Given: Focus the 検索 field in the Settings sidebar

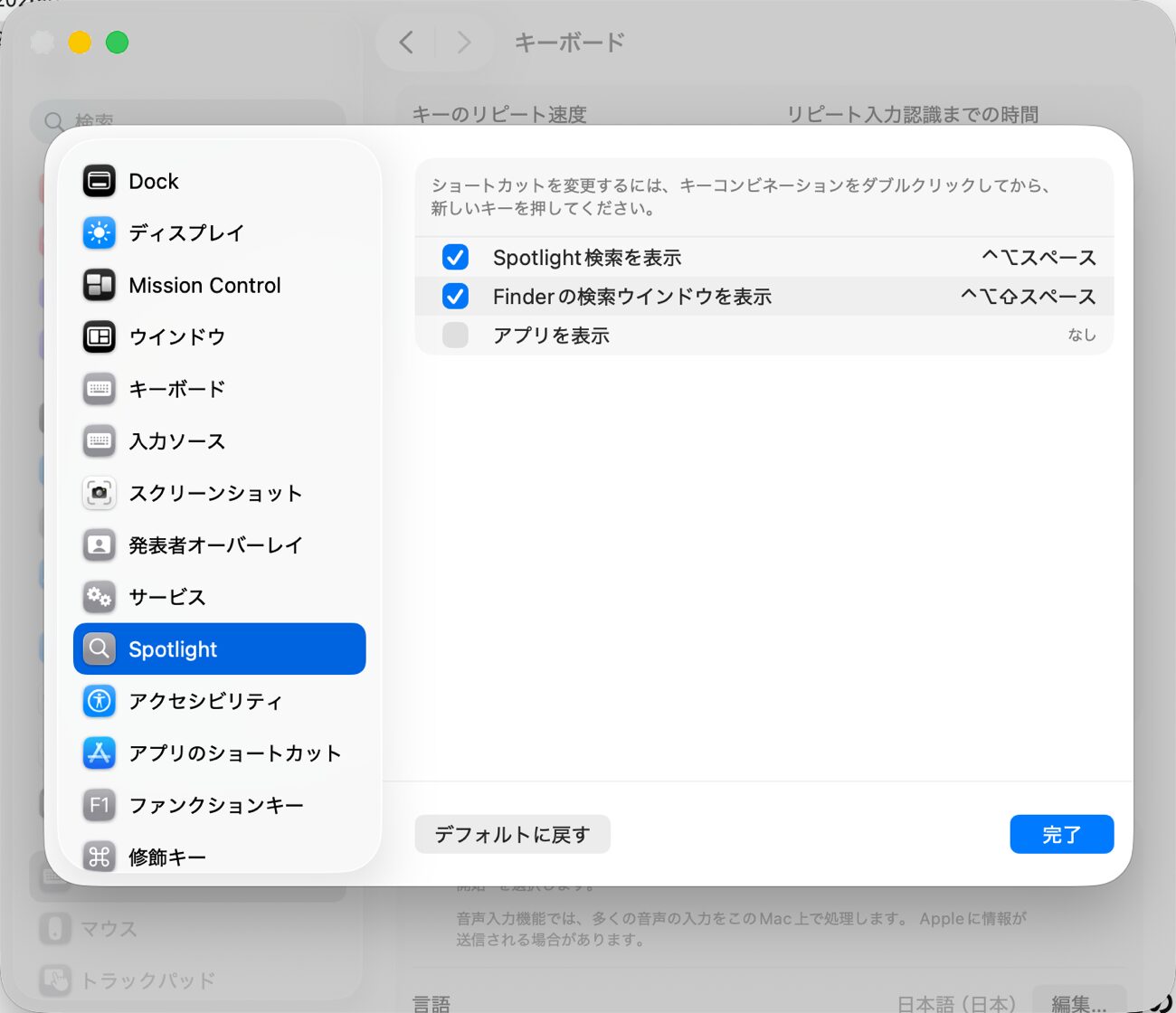Looking at the screenshot, I should tap(188, 120).
